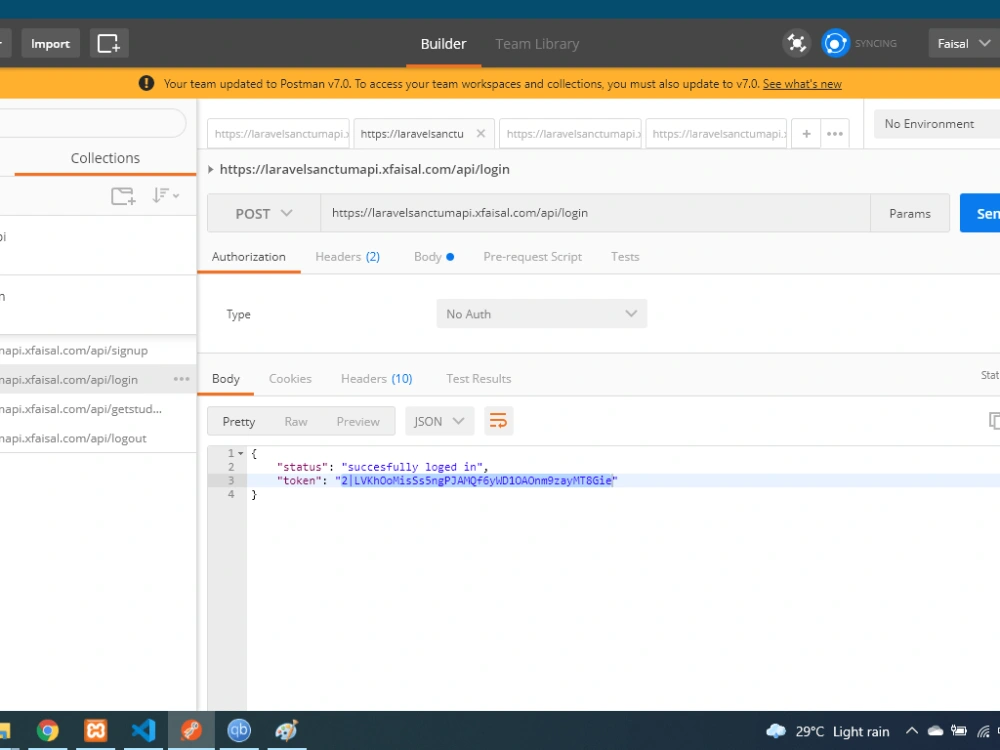Click the sidebar search filter field
The height and width of the screenshot is (750, 1000).
click(92, 122)
